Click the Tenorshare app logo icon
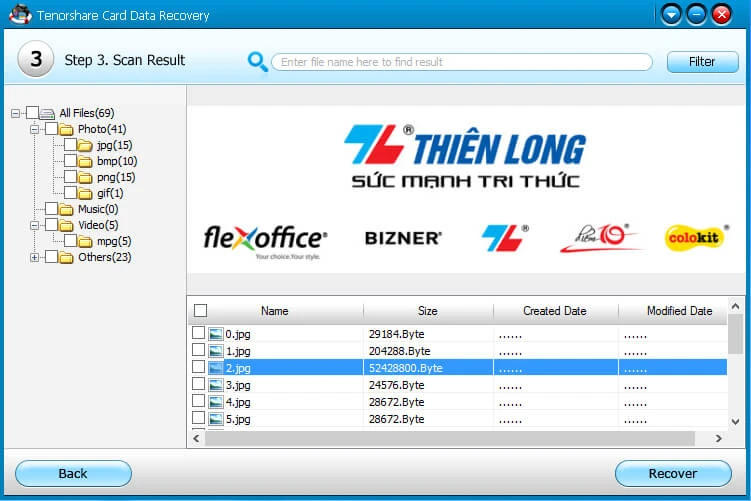This screenshot has height=501, width=751. click(x=20, y=14)
